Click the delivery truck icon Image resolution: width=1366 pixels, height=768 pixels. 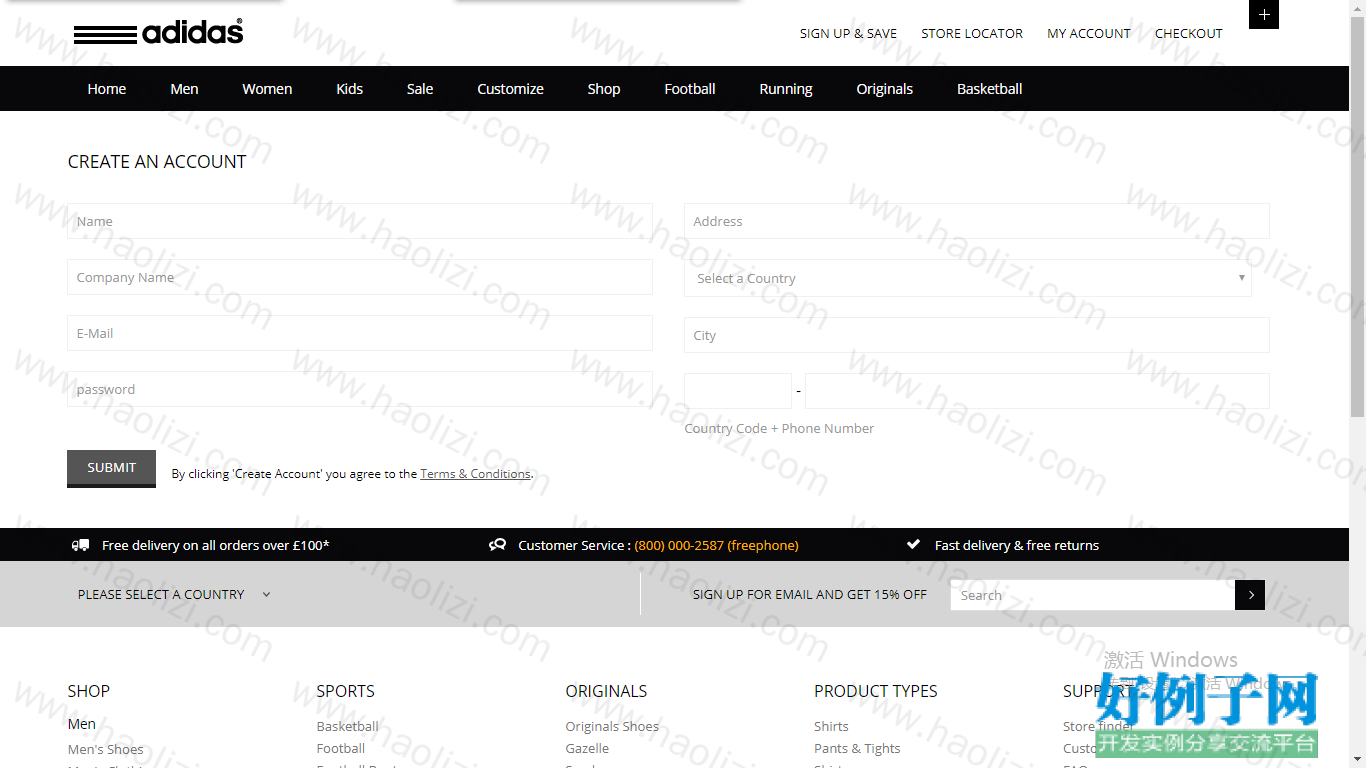tap(80, 545)
